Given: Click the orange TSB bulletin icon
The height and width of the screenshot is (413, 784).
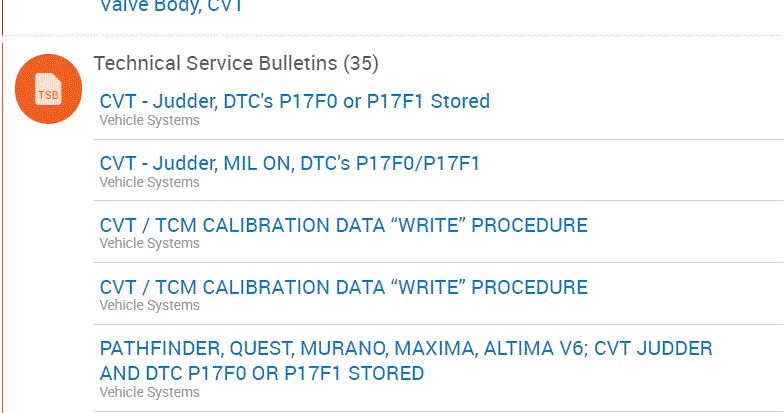Looking at the screenshot, I should pyautogui.click(x=48, y=88).
